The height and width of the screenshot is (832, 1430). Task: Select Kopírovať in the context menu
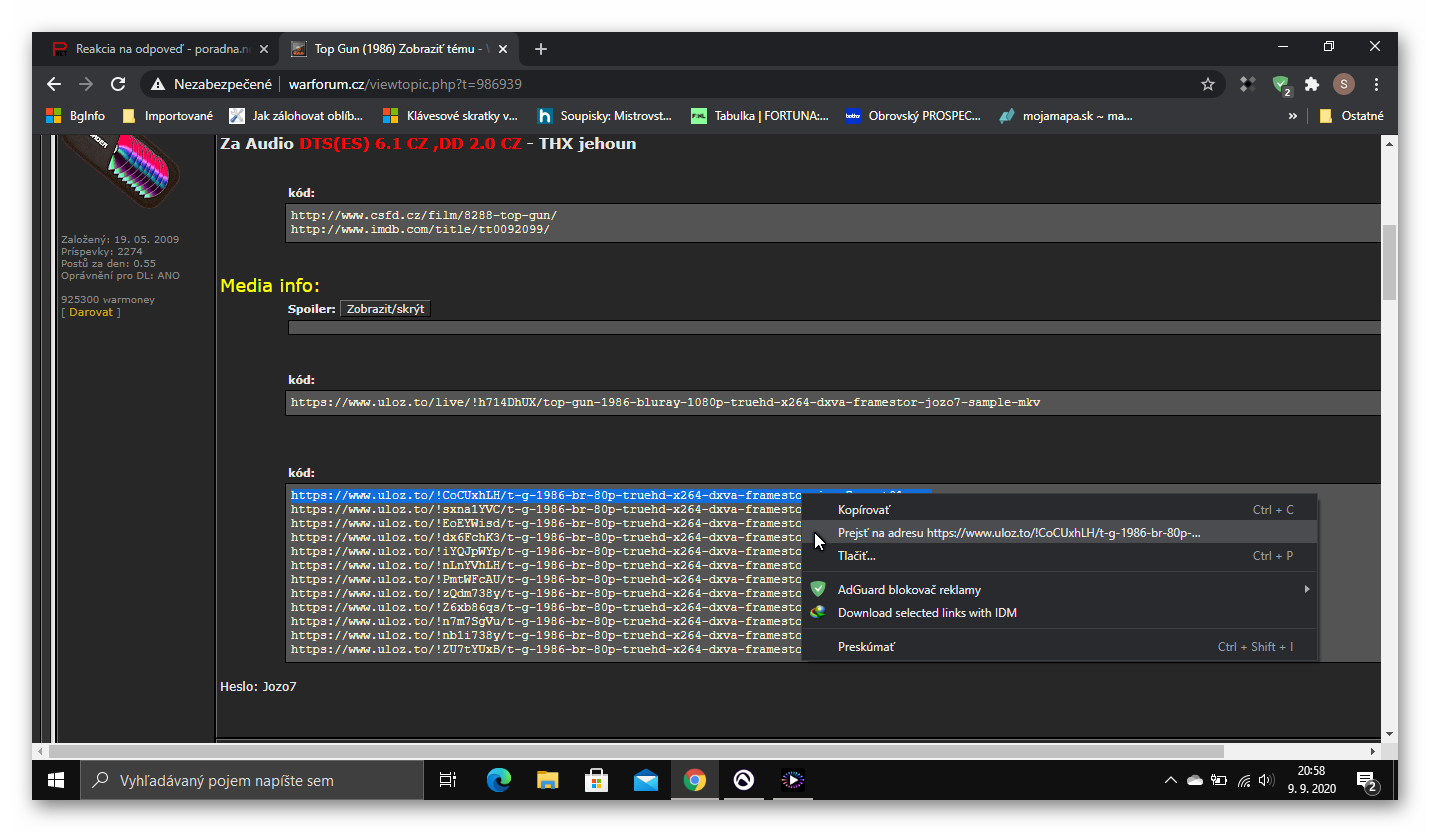864,510
